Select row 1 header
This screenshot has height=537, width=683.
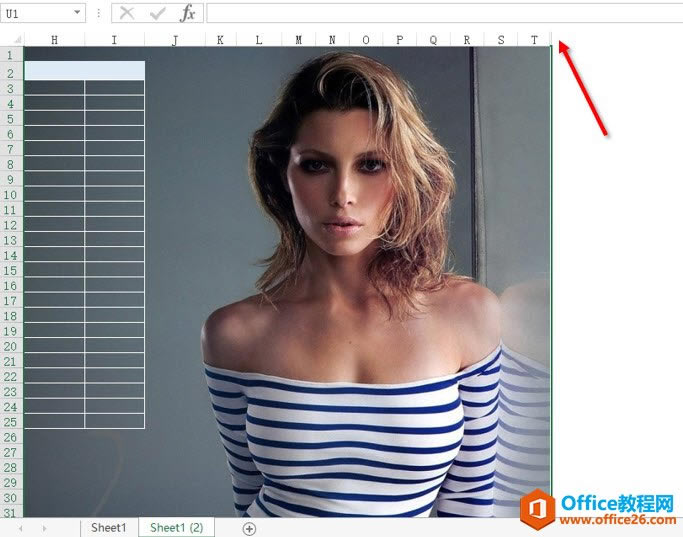[x=11, y=54]
